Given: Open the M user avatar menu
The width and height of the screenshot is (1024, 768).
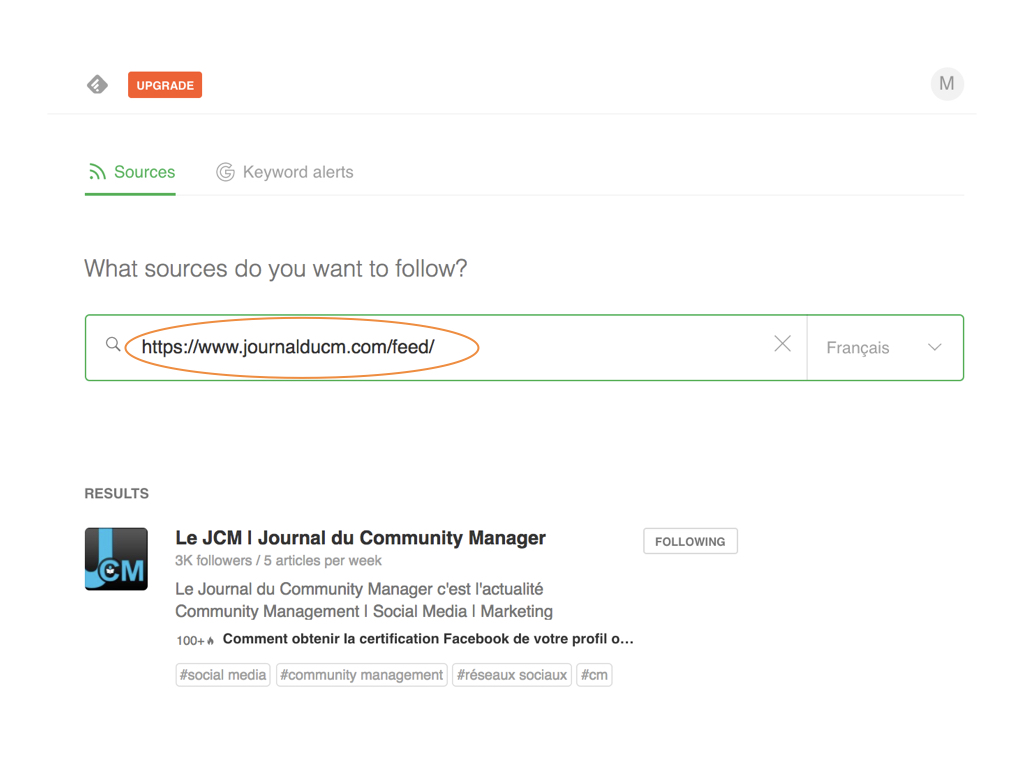Looking at the screenshot, I should (947, 84).
